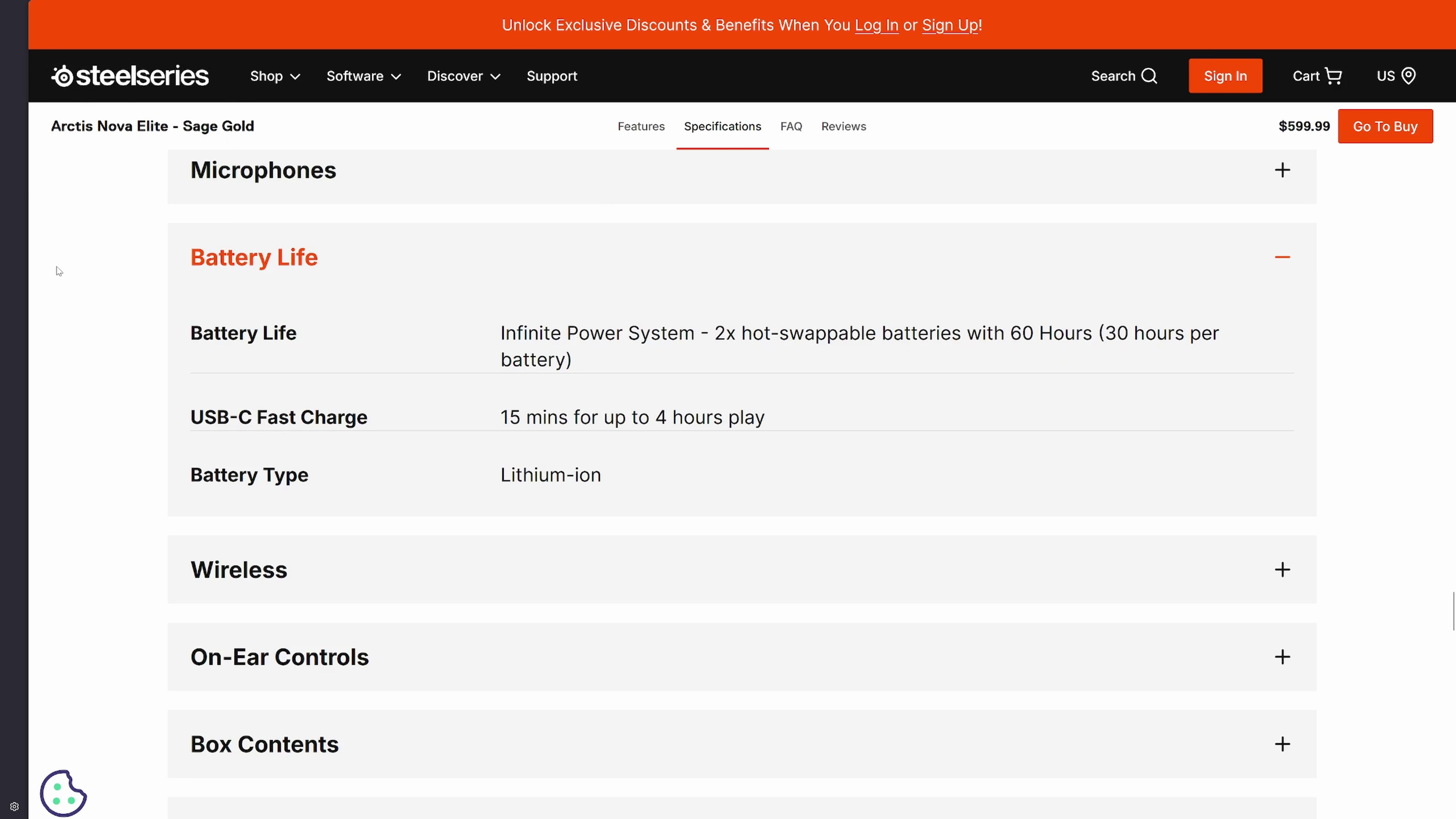Image resolution: width=1456 pixels, height=819 pixels.
Task: Click the 15 mins for up to 4 hours play value
Action: (632, 417)
